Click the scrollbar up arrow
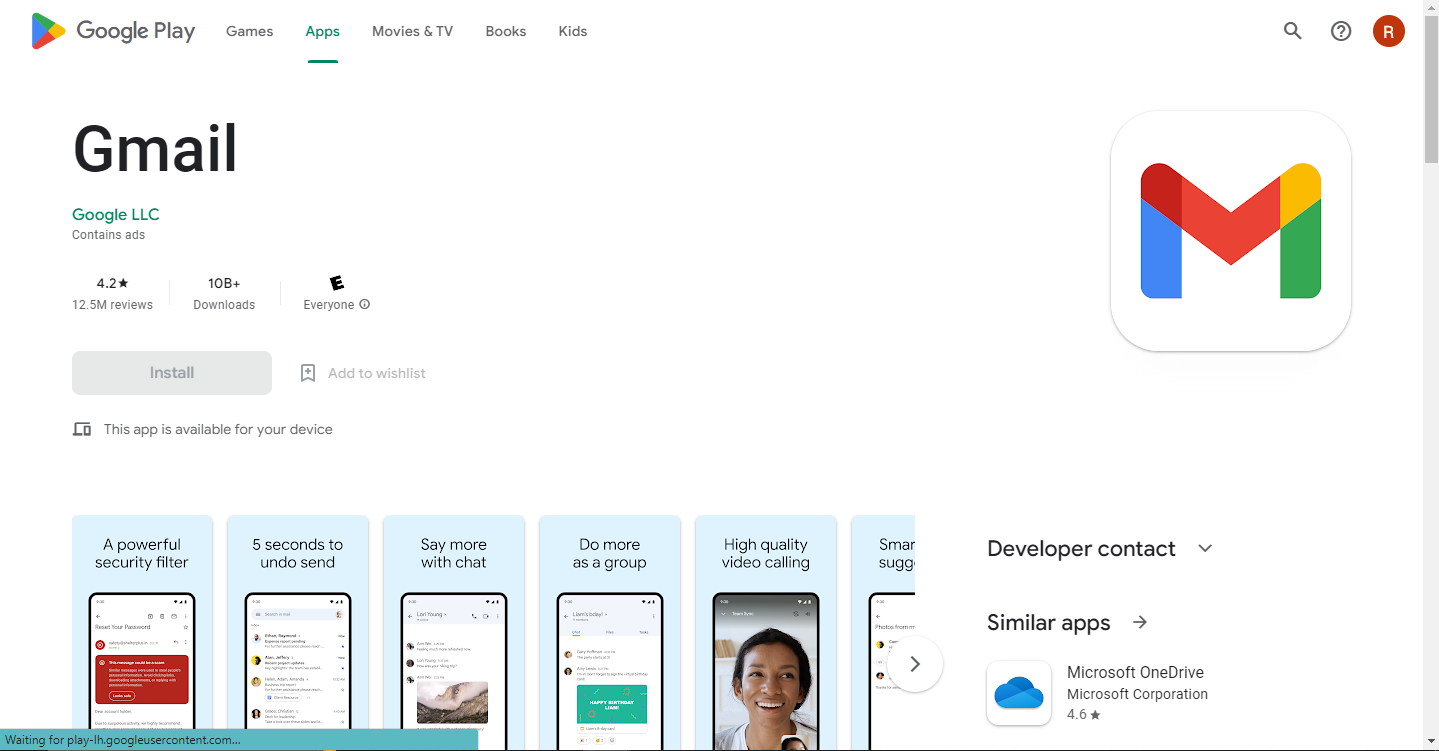Screen dimensions: 1439x751 [x=1430, y=8]
